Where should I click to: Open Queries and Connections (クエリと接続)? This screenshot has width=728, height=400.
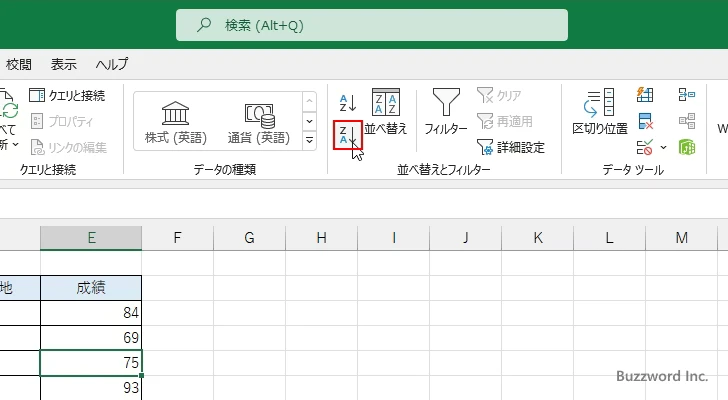pos(67,96)
